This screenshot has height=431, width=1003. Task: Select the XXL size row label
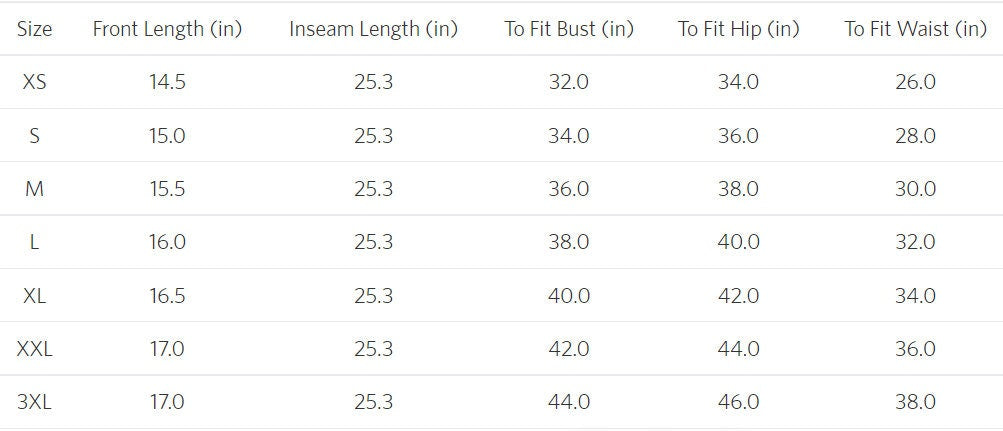point(35,349)
